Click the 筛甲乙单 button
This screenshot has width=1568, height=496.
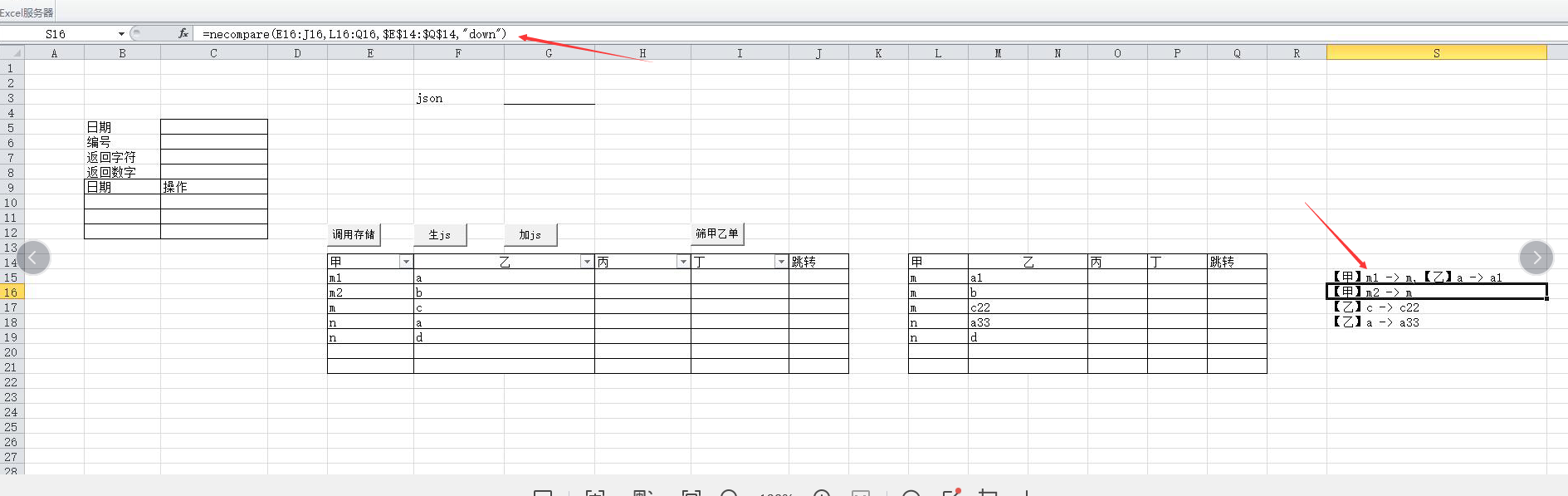coord(716,234)
